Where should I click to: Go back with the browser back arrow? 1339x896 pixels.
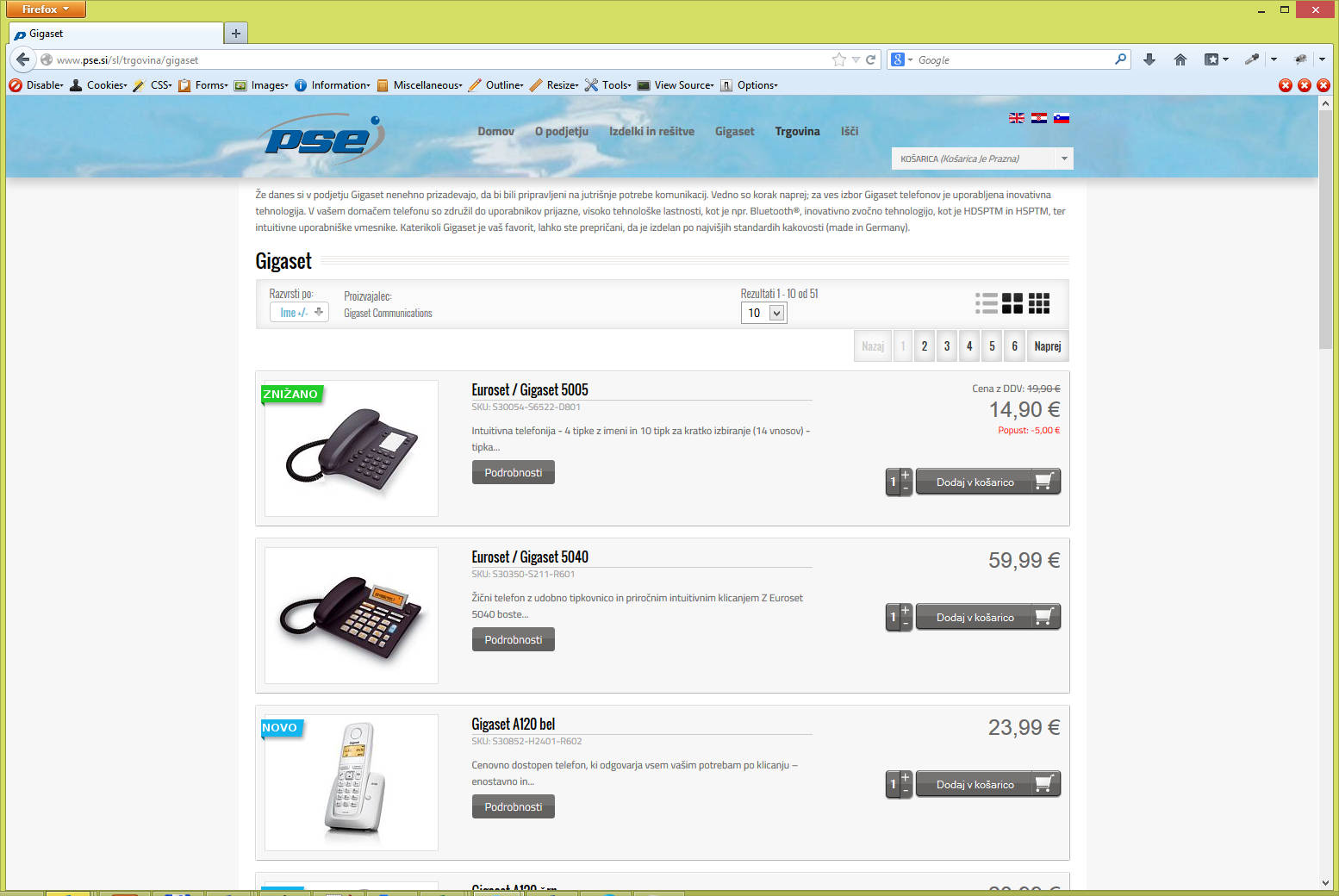(23, 59)
